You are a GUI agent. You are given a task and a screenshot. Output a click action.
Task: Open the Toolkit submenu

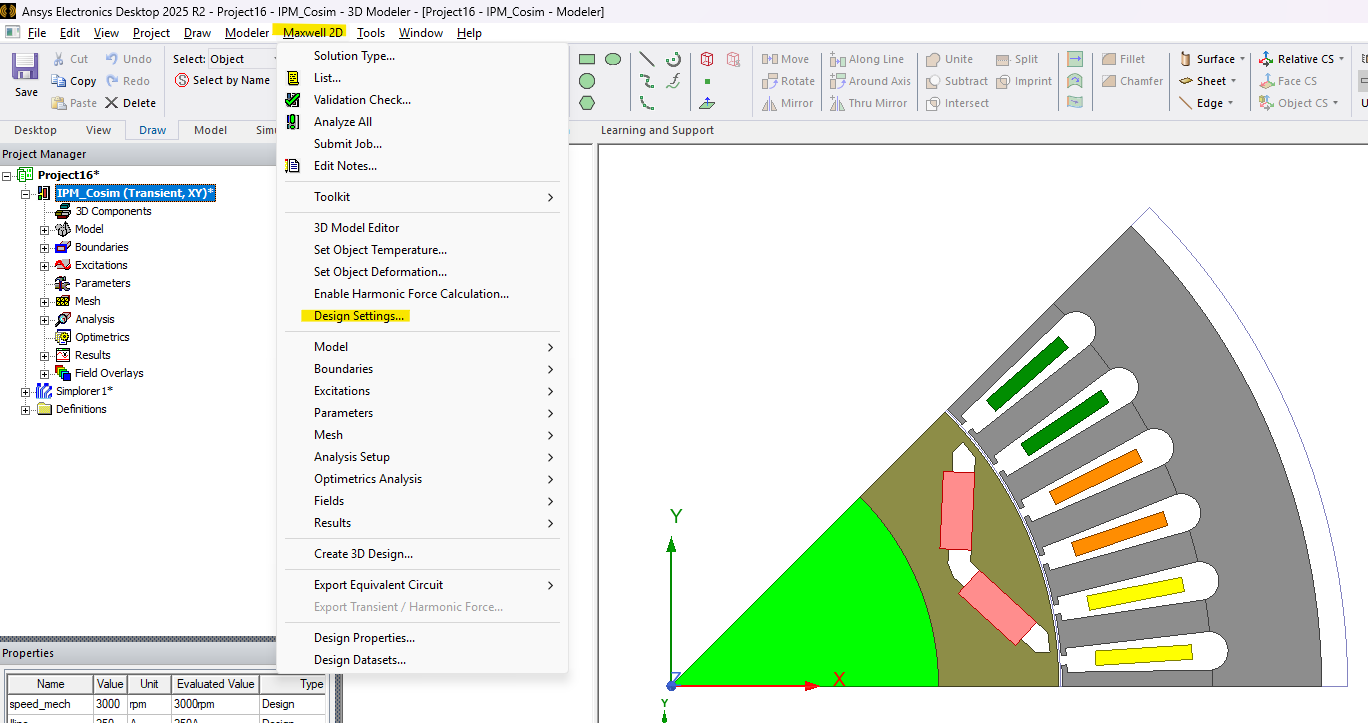coord(422,197)
